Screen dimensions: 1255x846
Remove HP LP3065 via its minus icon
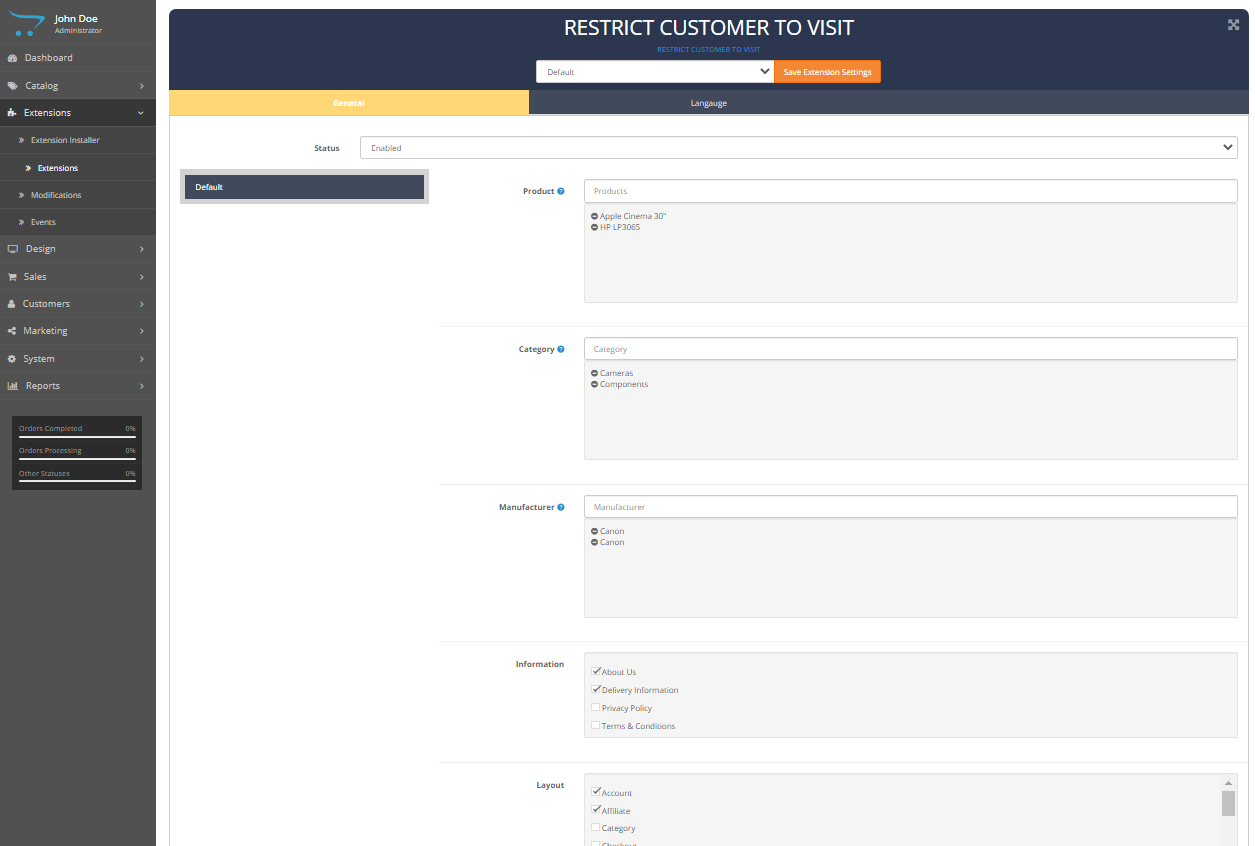point(595,227)
